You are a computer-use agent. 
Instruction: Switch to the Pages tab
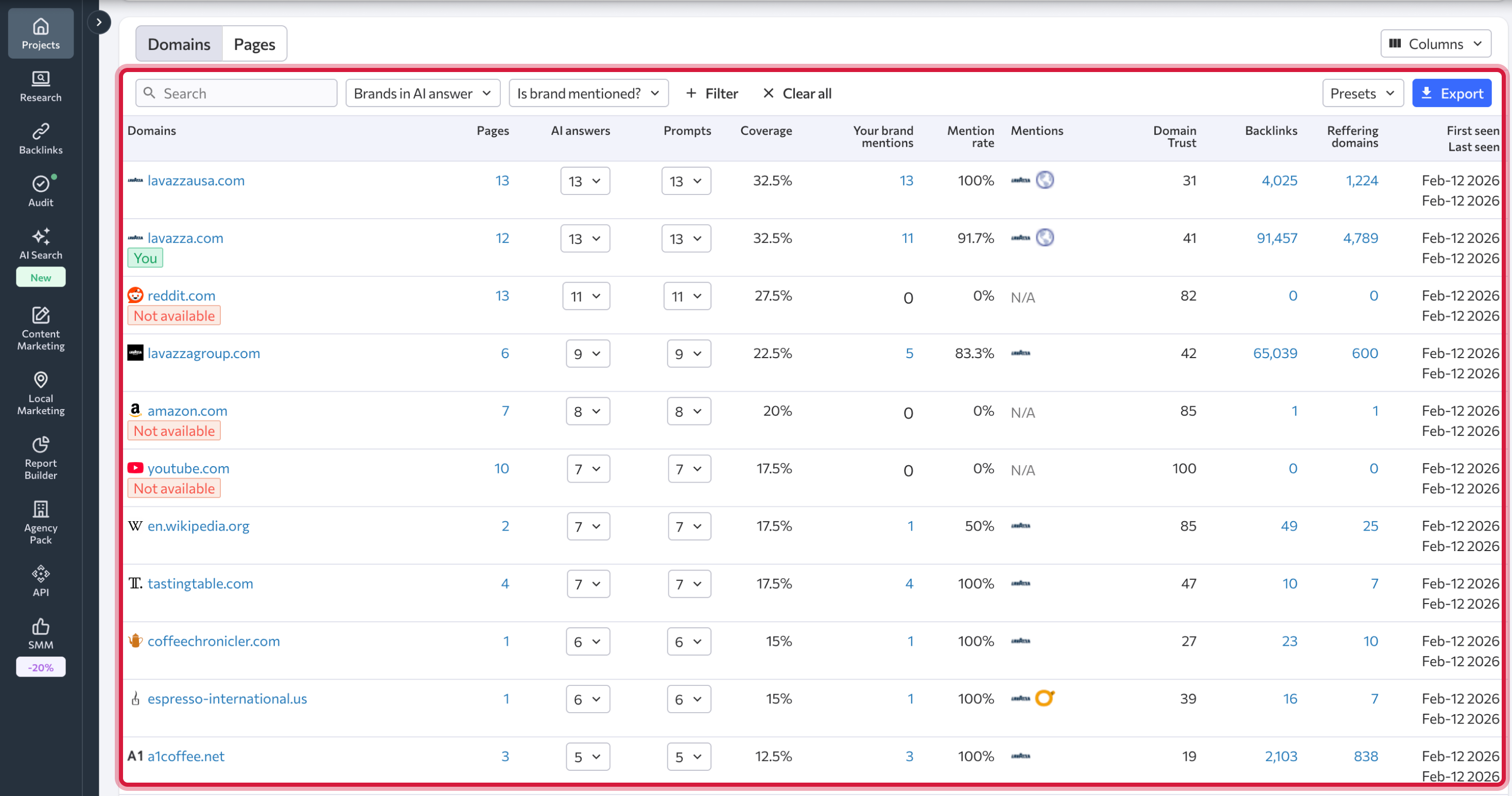click(x=254, y=44)
